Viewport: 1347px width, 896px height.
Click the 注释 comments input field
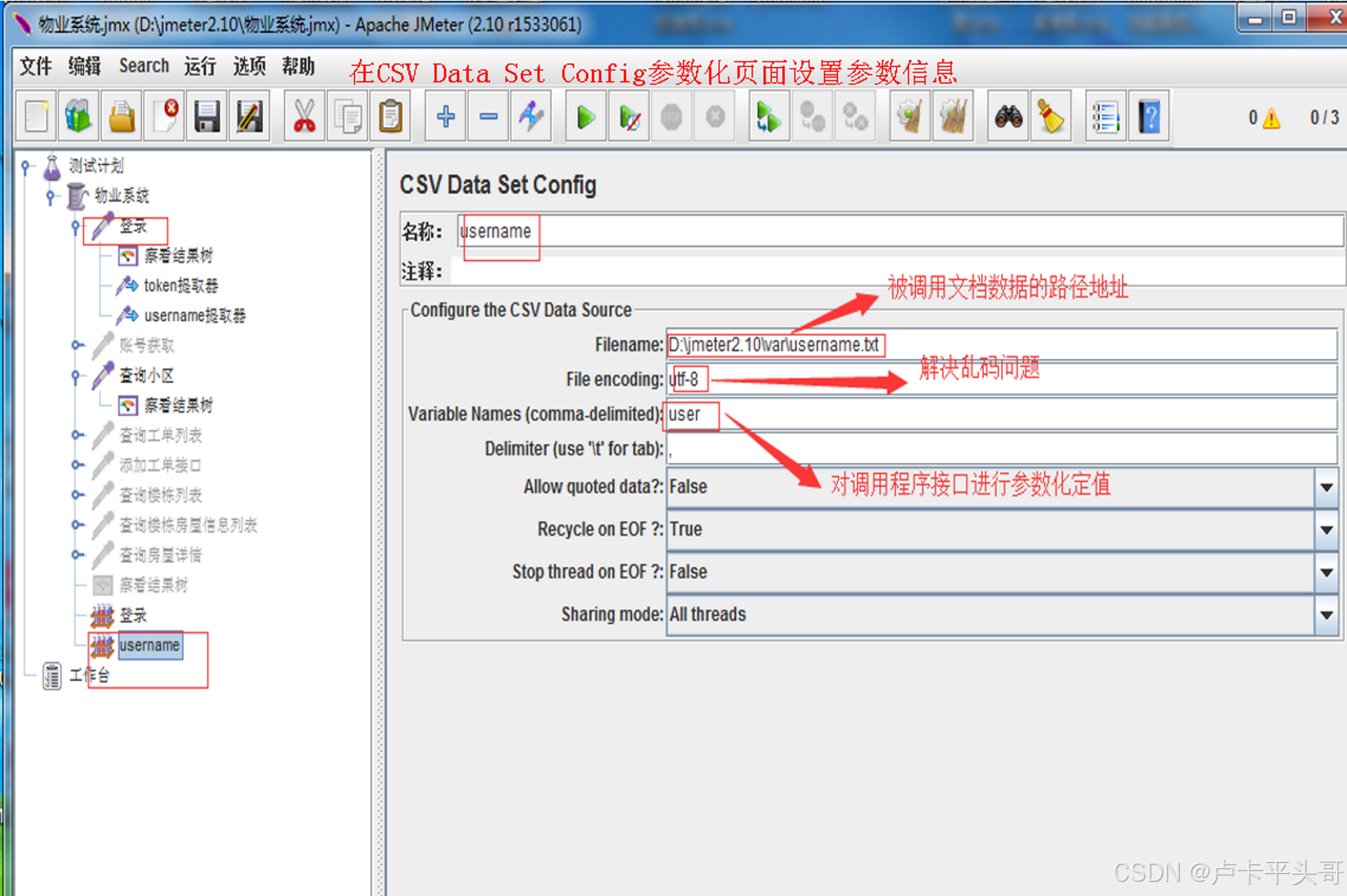(898, 271)
